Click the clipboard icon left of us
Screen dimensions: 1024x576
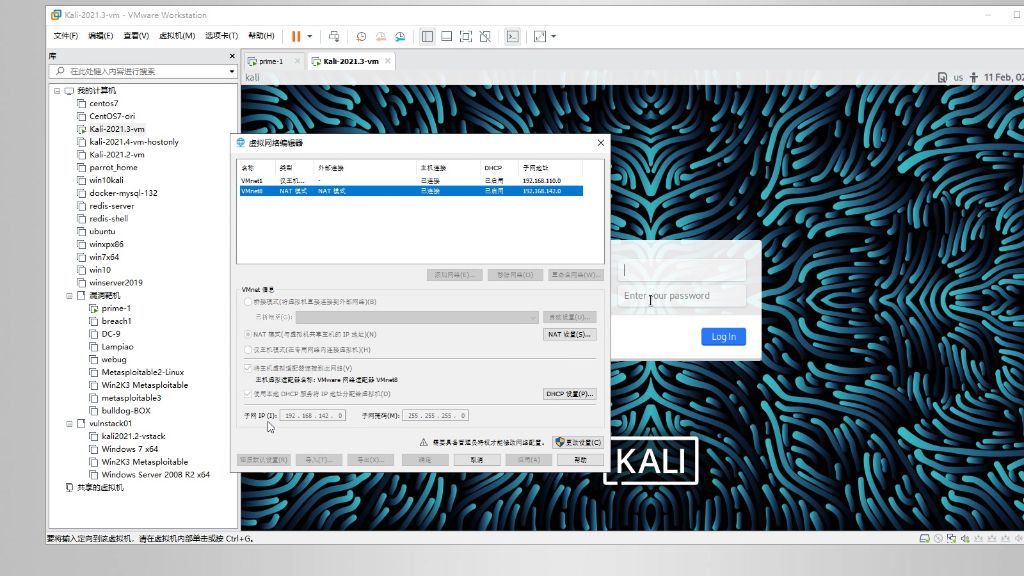(x=942, y=77)
